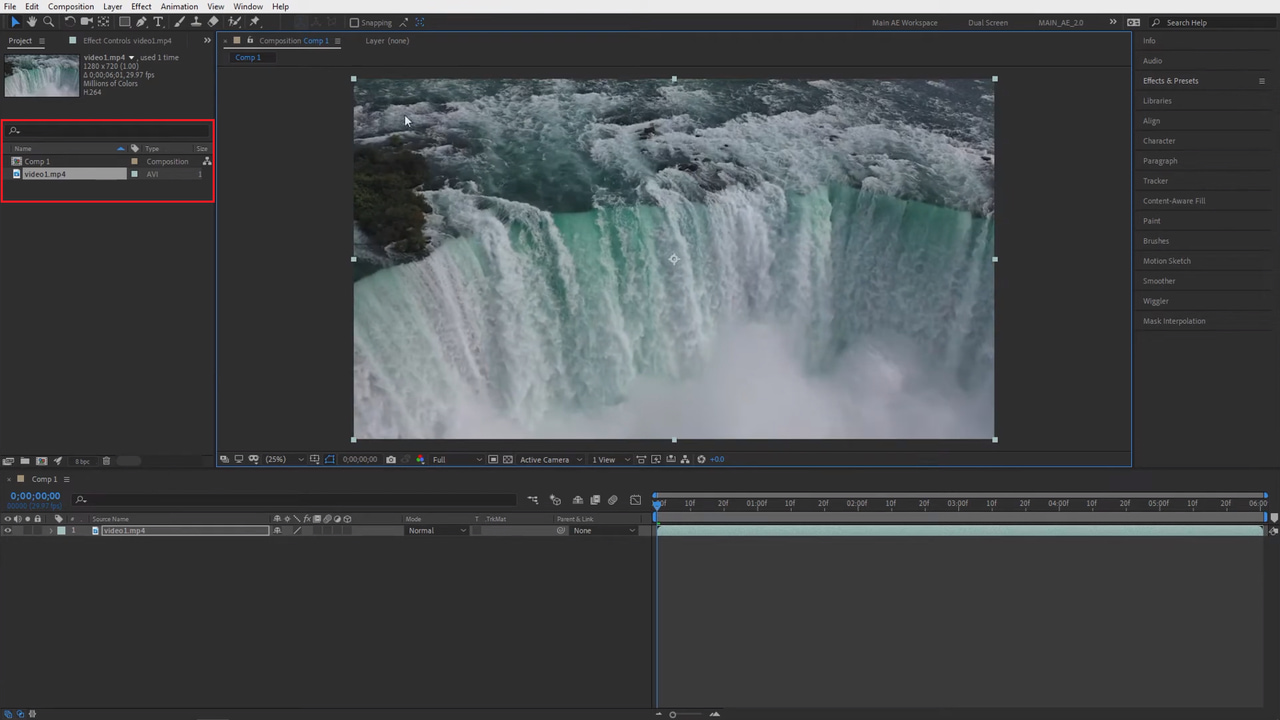Click the snapshot camera icon in viewer
The width and height of the screenshot is (1280, 720).
tap(391, 460)
